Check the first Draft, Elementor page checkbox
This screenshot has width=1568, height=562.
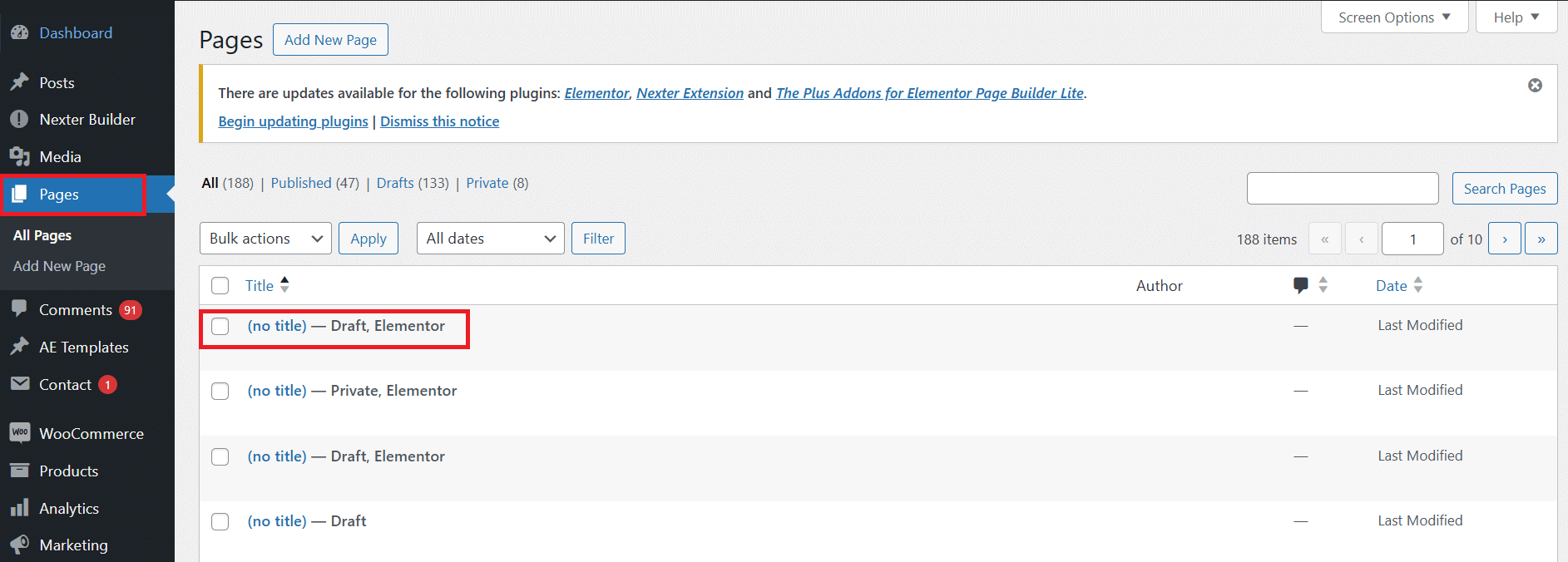(x=220, y=326)
